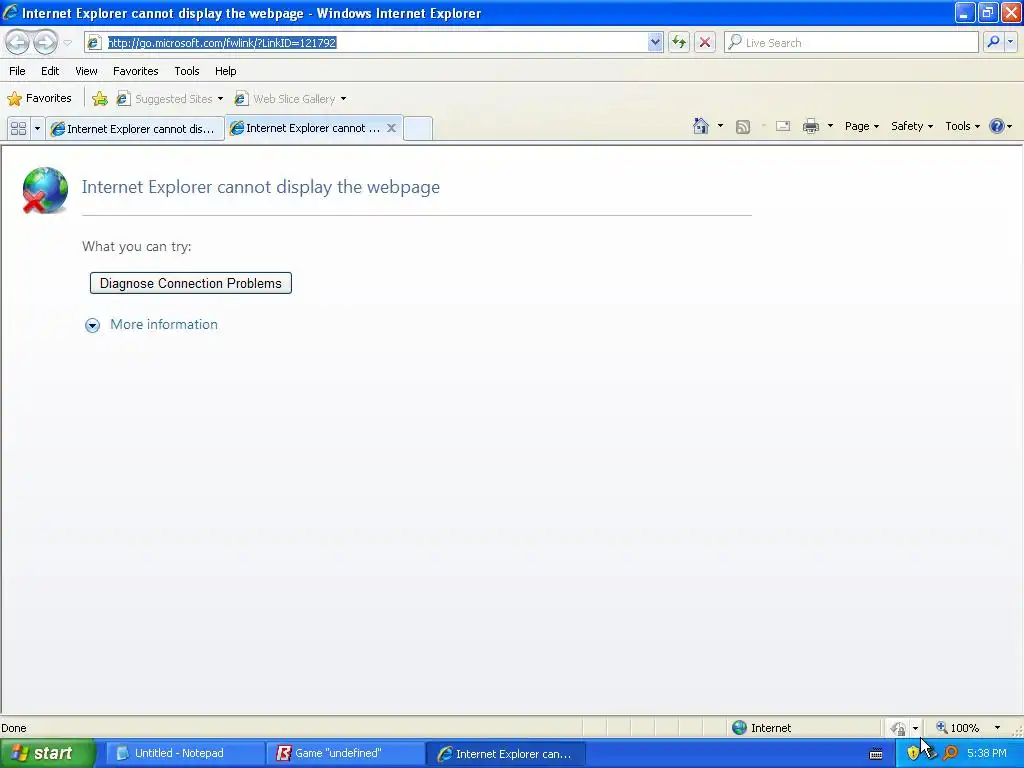Click the 100% zoom level button
The height and width of the screenshot is (768, 1024).
(x=957, y=728)
